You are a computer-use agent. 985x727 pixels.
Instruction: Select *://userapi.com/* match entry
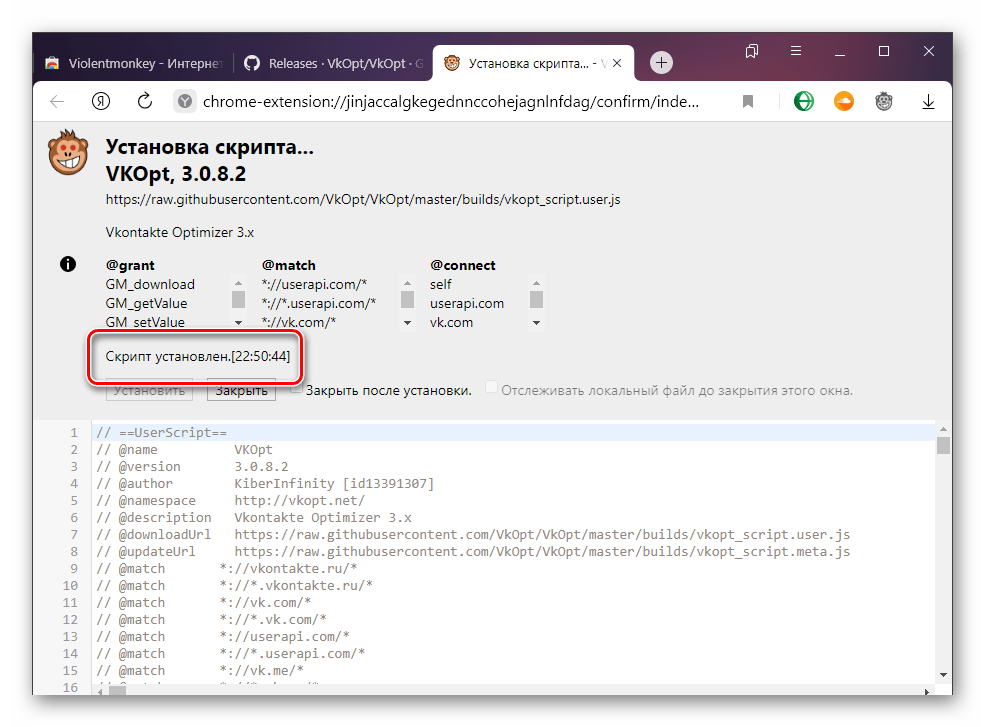[314, 284]
